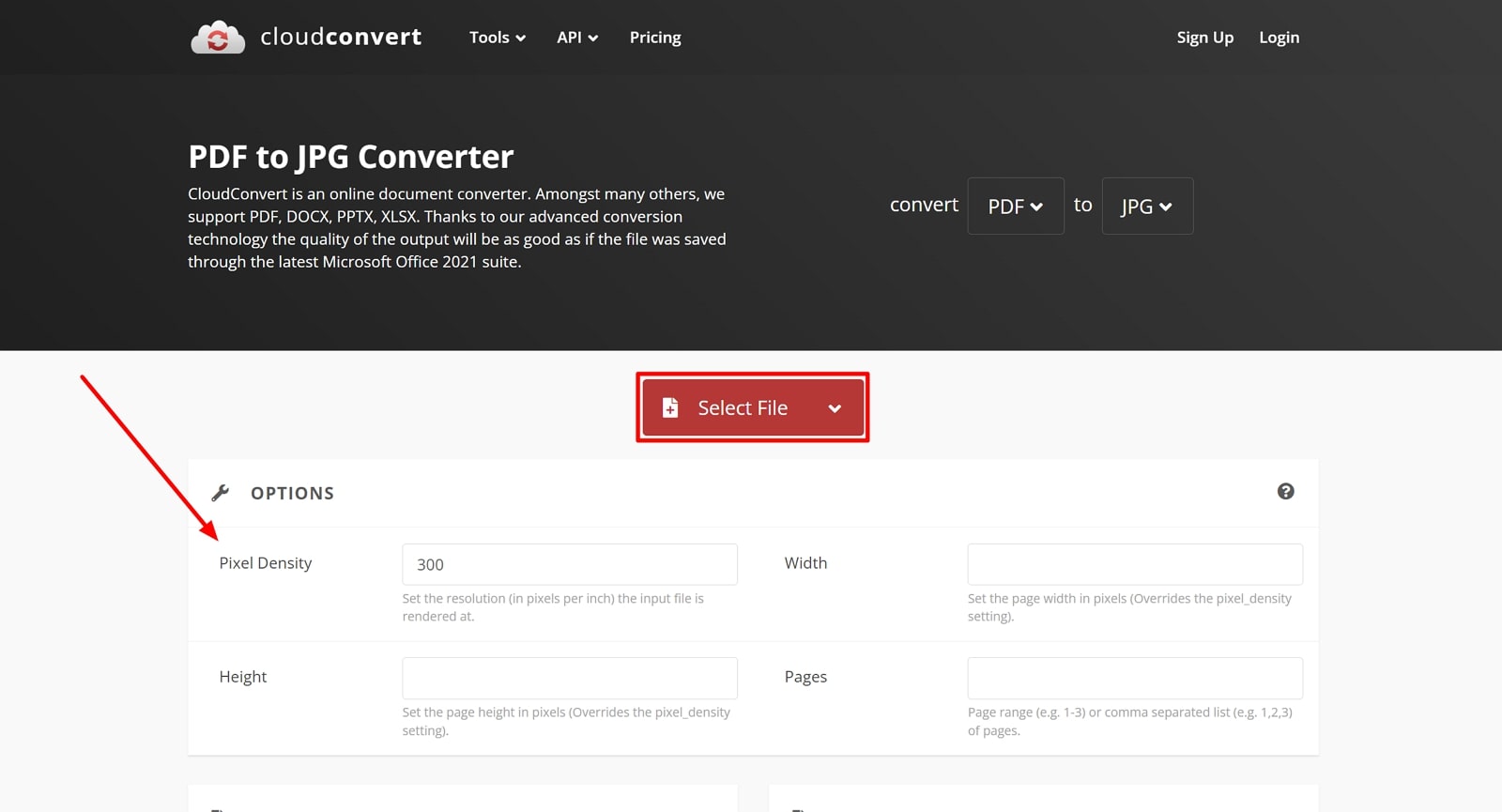Expand the Select File source chevron
Viewport: 1502px width, 812px height.
pos(835,408)
